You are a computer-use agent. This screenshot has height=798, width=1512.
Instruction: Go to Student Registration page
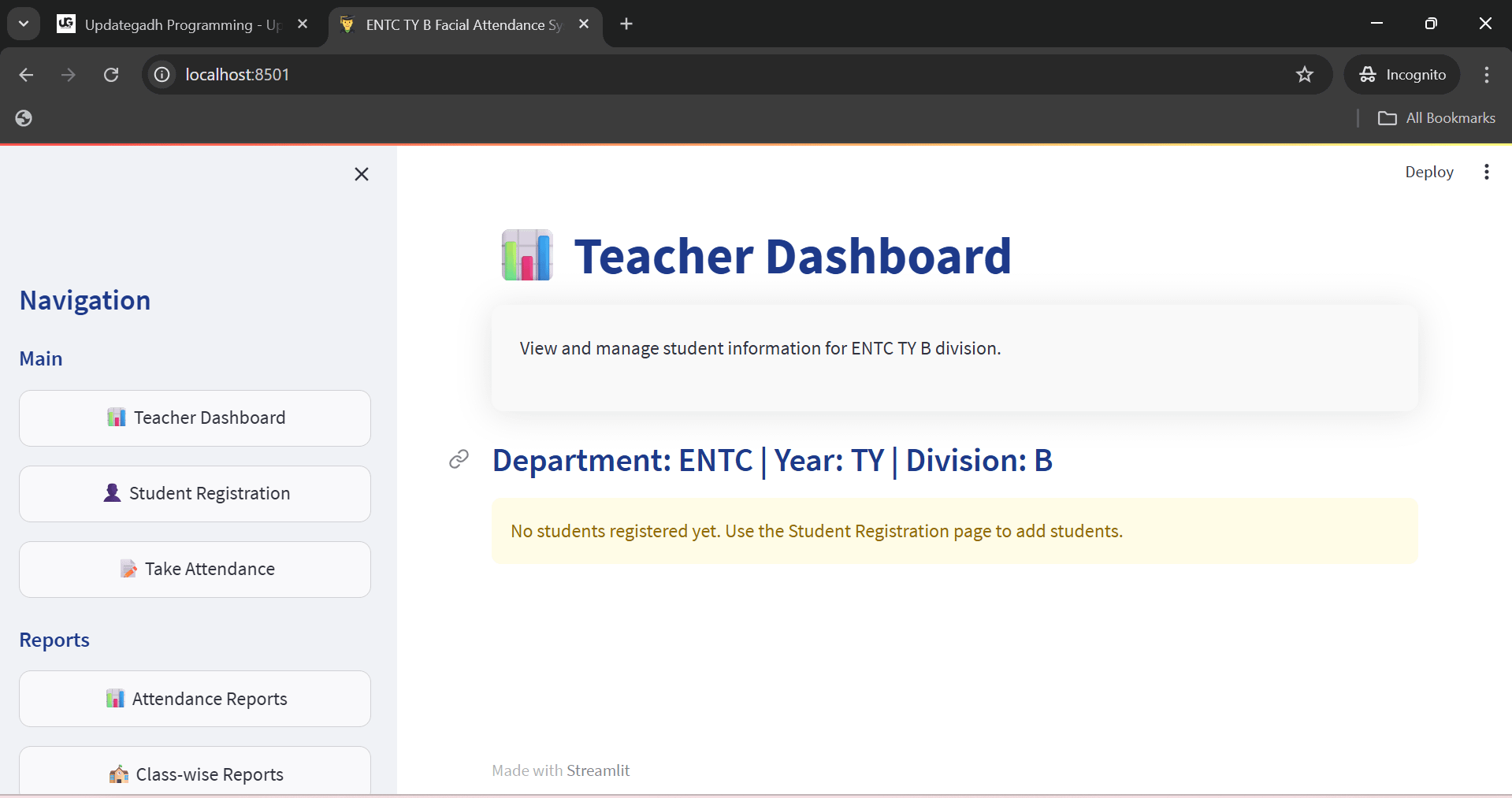[195, 494]
